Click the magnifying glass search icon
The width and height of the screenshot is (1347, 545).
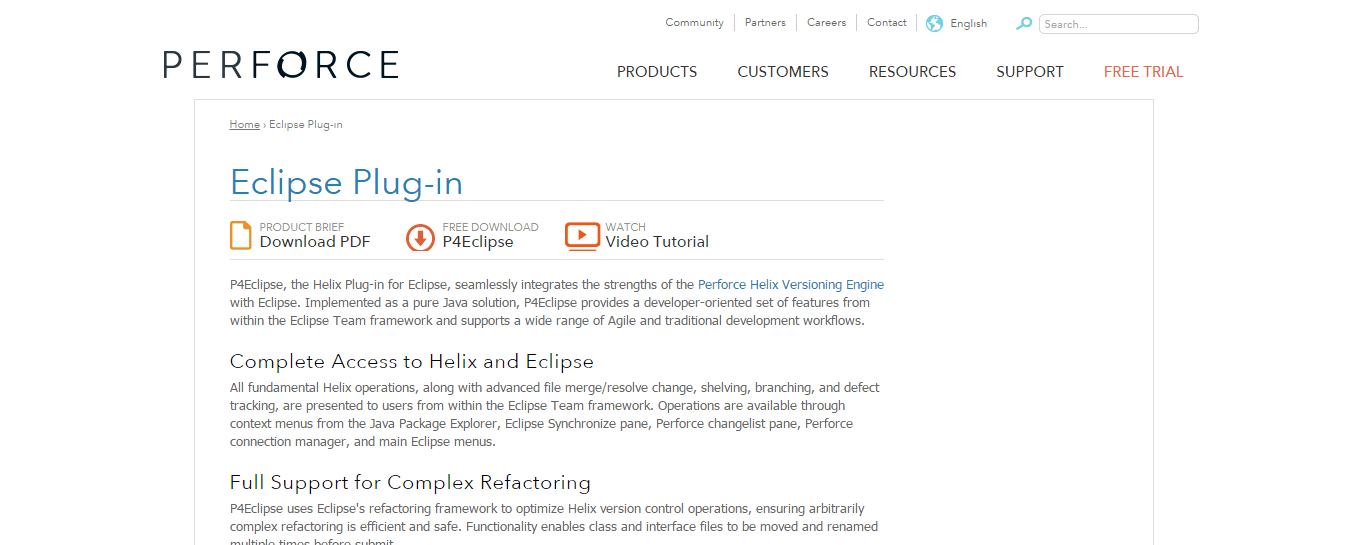1024,23
